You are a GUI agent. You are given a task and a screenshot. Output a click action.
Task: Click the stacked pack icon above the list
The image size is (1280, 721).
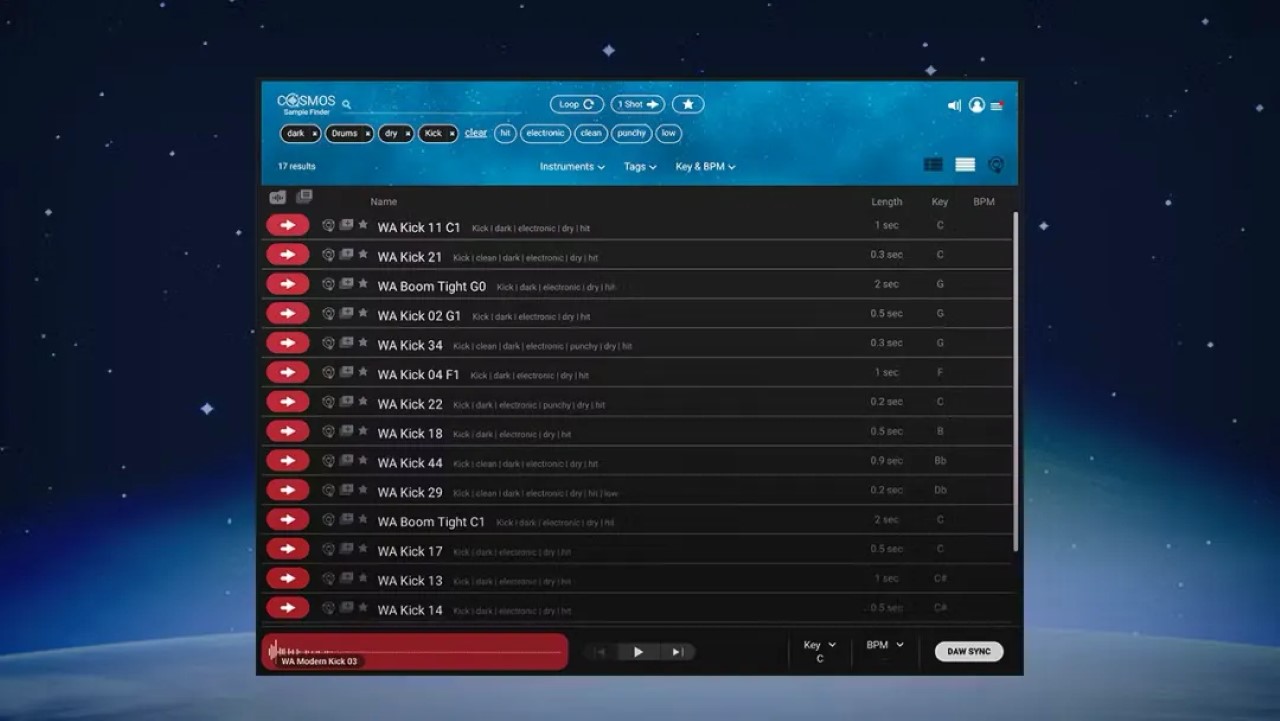click(x=304, y=197)
